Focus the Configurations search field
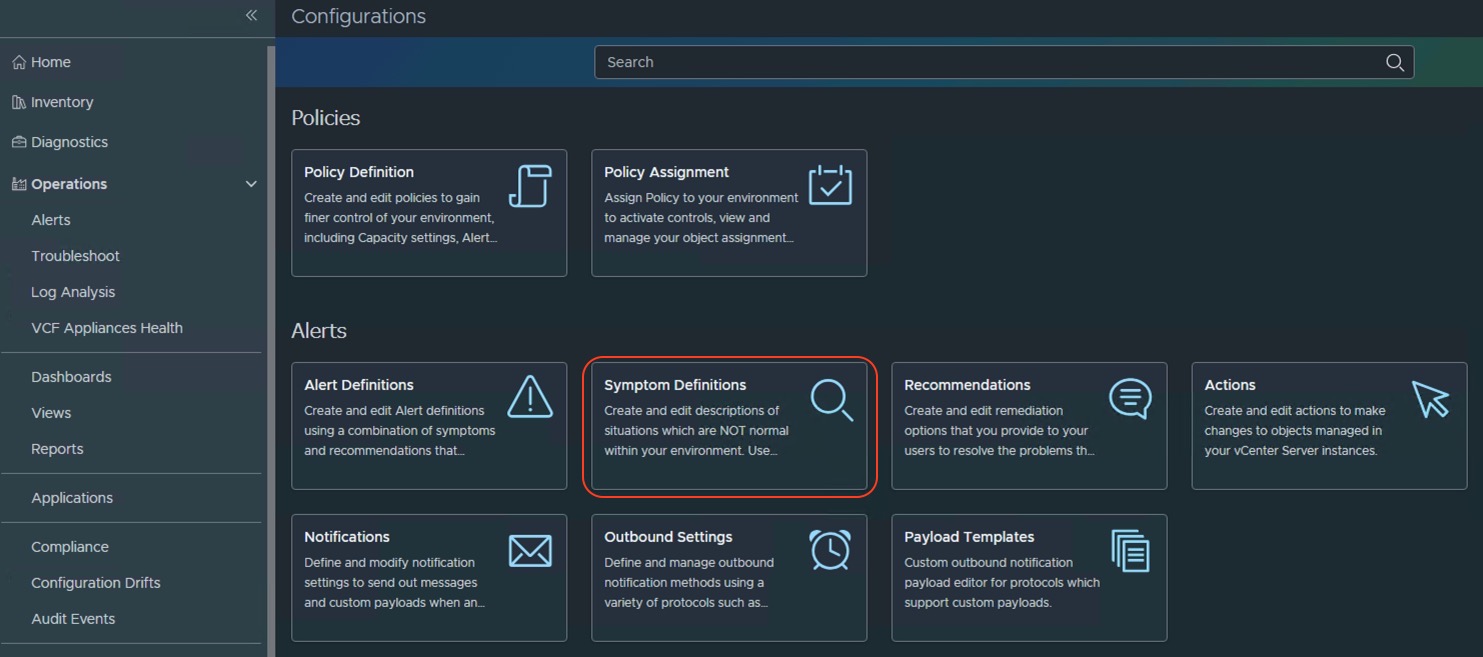 click(x=990, y=62)
